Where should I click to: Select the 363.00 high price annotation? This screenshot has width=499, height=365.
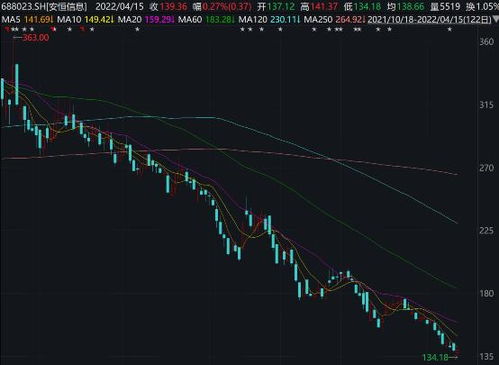pyautogui.click(x=36, y=38)
